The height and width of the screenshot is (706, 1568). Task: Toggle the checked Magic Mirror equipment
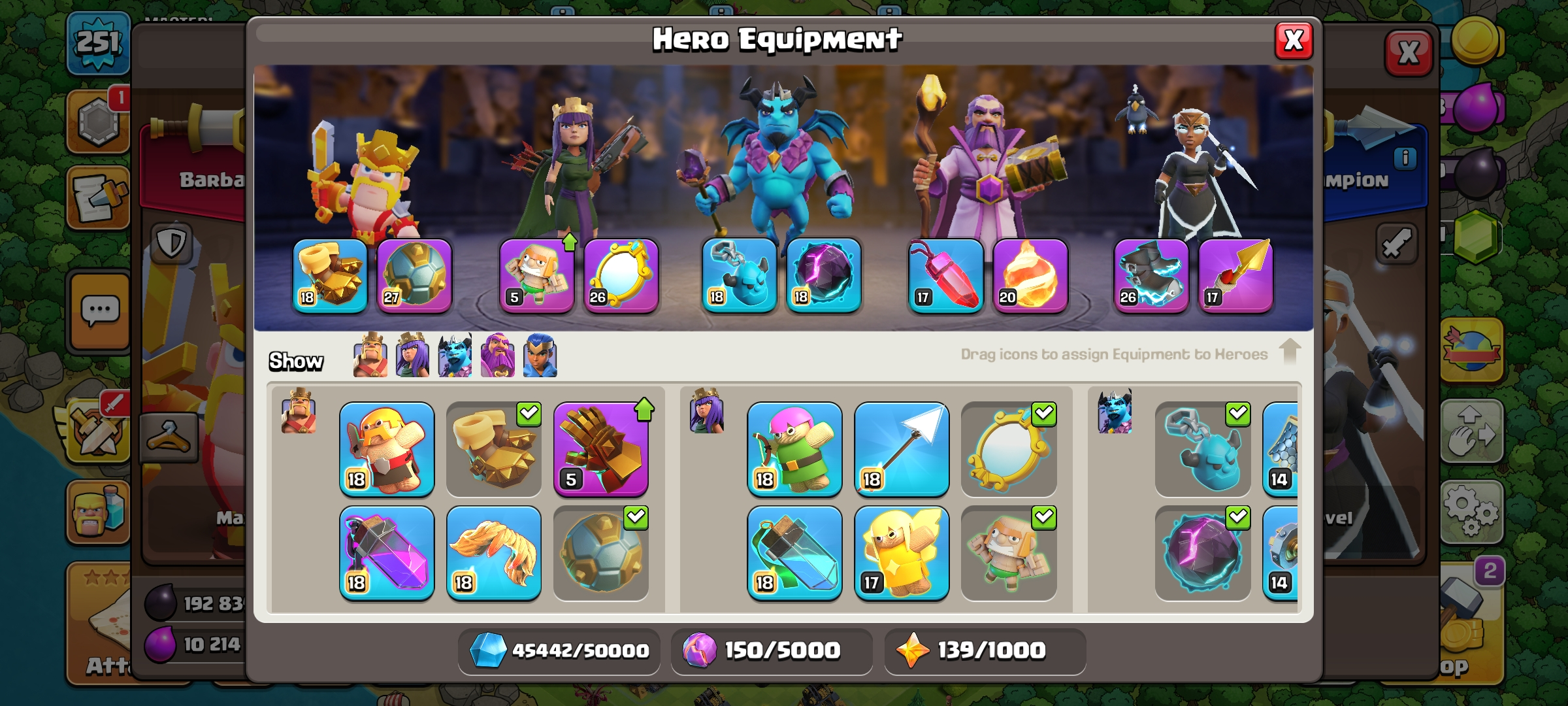pyautogui.click(x=1009, y=449)
